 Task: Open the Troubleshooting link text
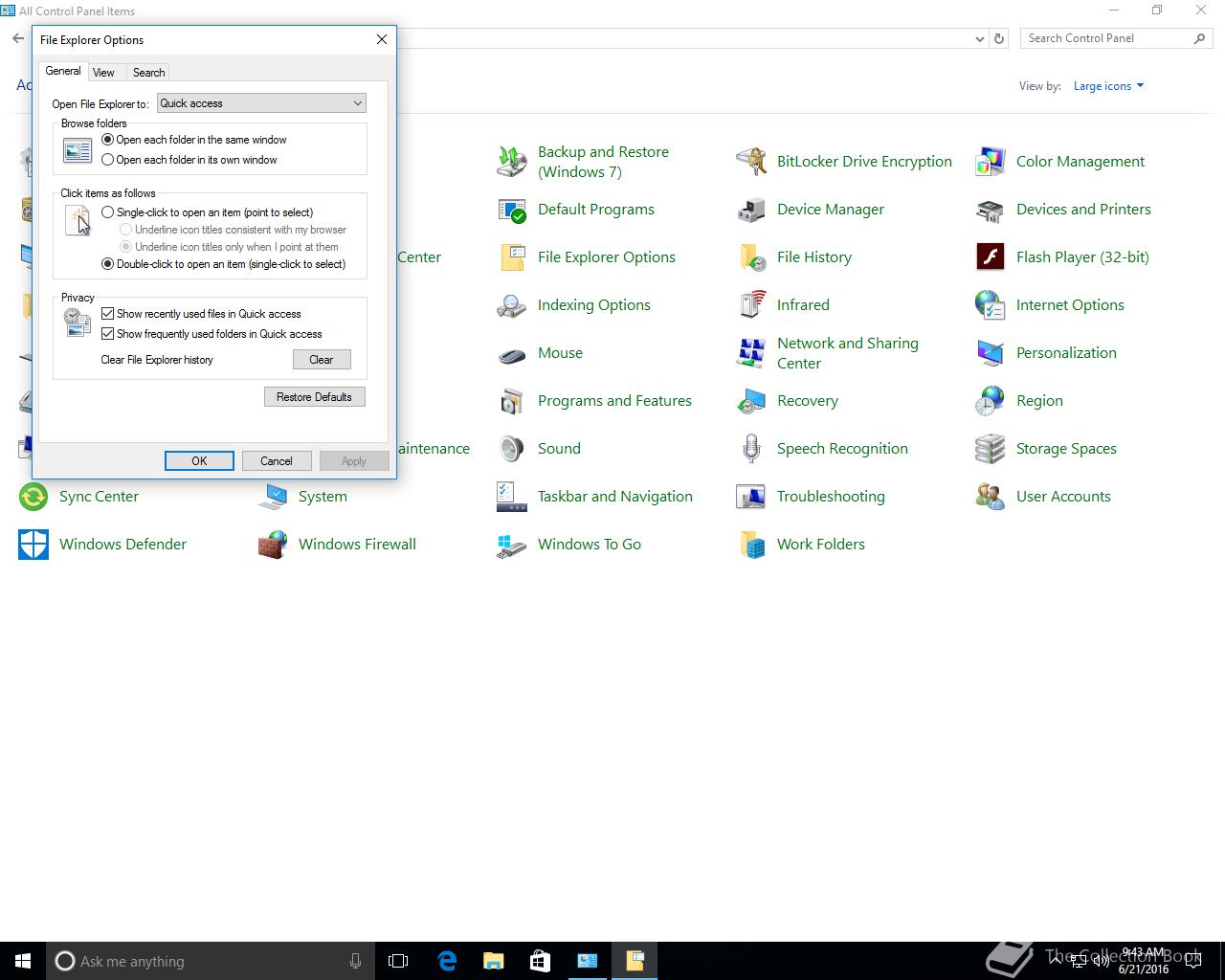831,497
